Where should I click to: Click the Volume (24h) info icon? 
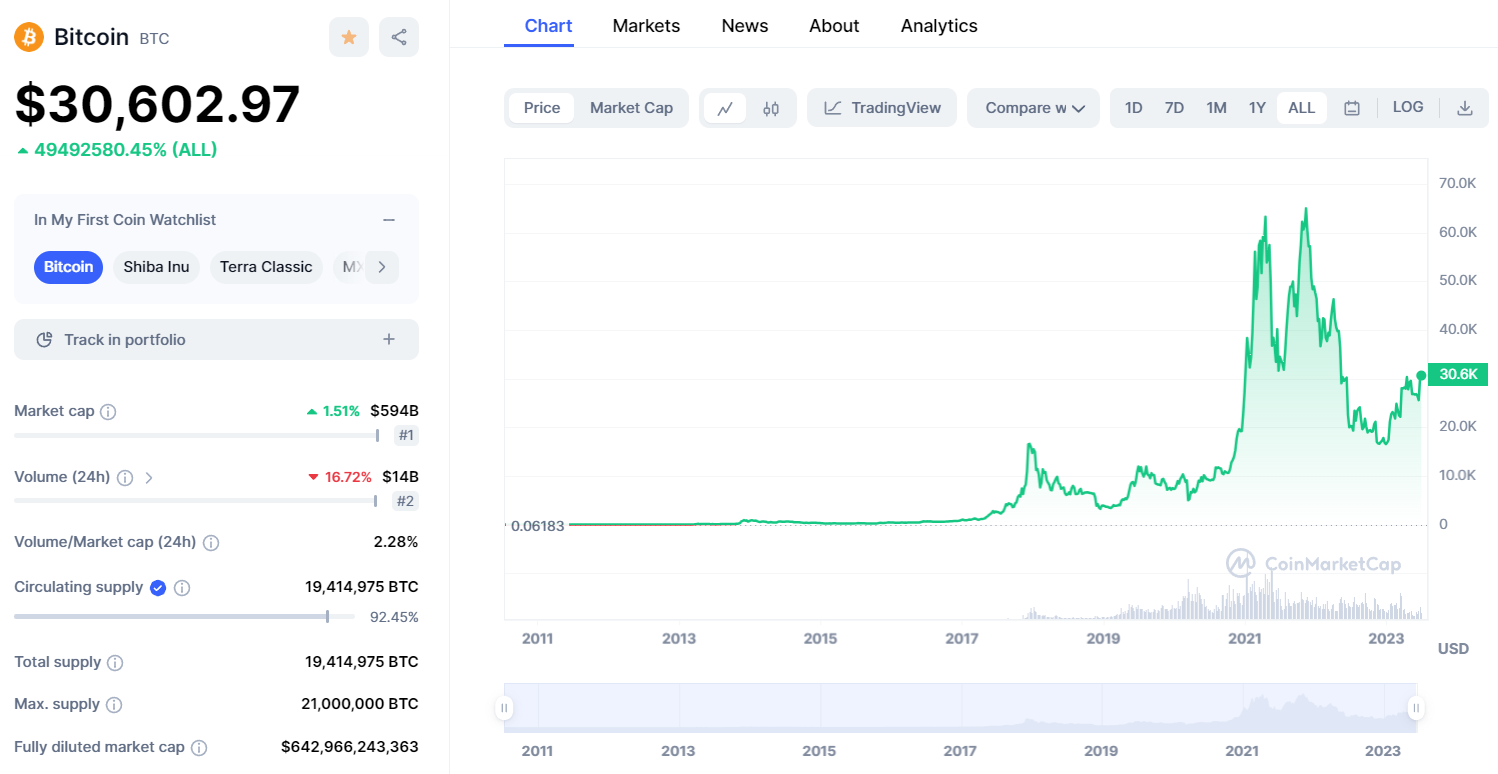click(x=125, y=478)
